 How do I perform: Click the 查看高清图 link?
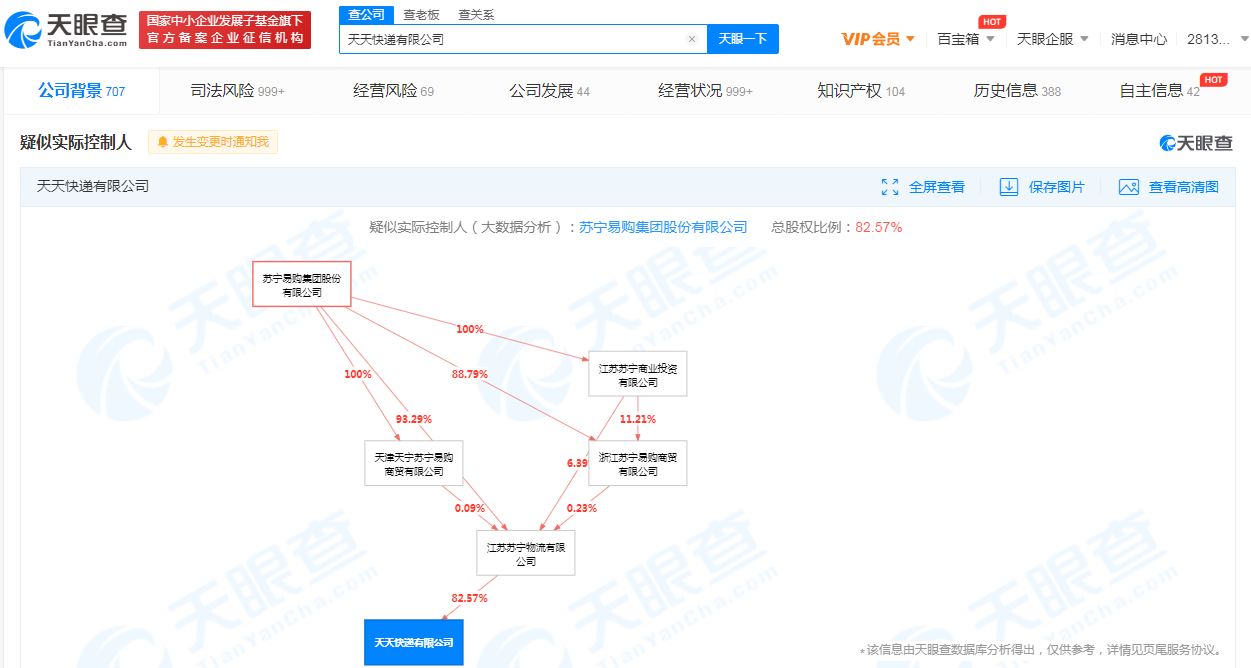click(1184, 187)
